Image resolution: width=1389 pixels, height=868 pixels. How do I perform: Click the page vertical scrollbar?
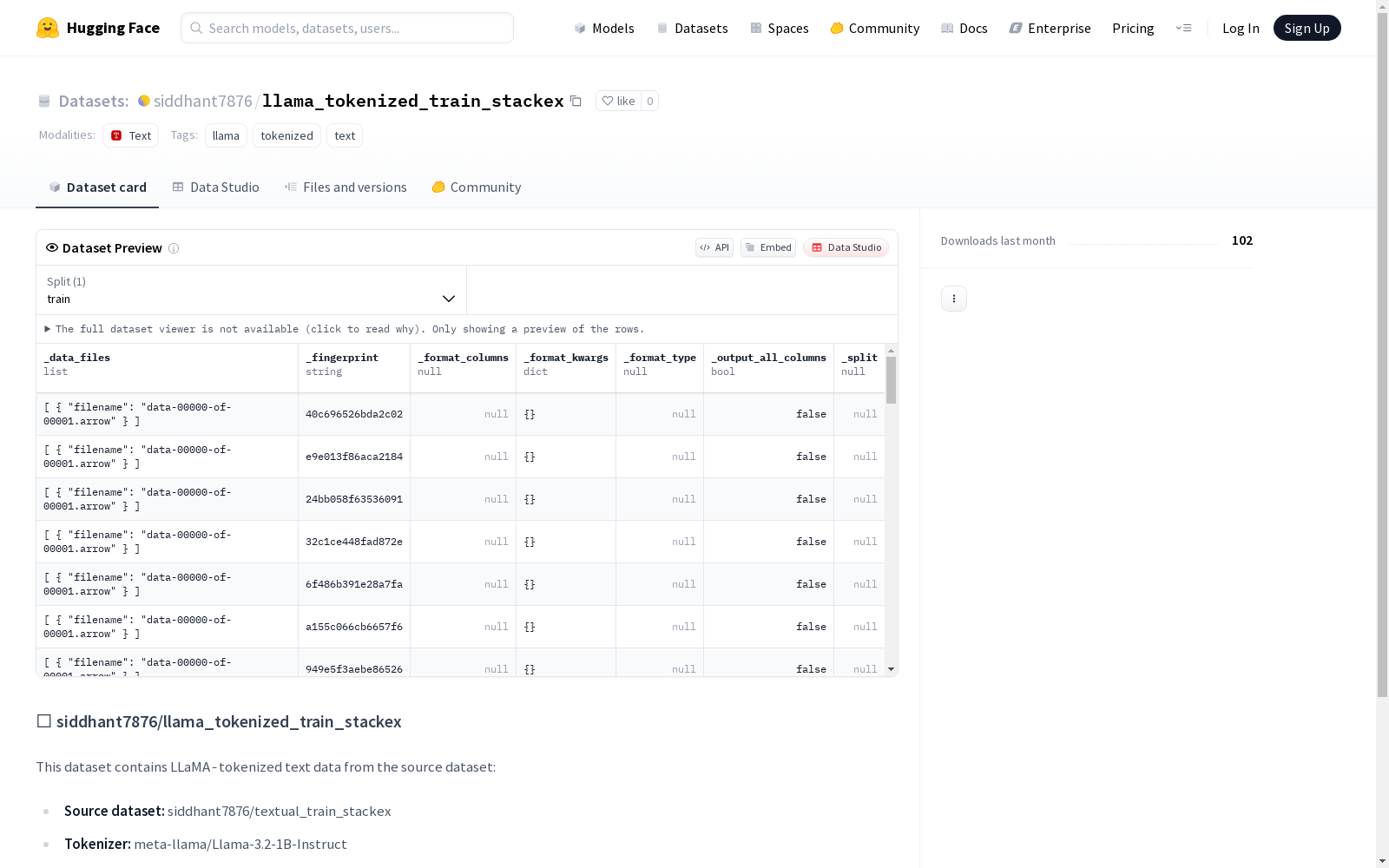click(x=1382, y=356)
